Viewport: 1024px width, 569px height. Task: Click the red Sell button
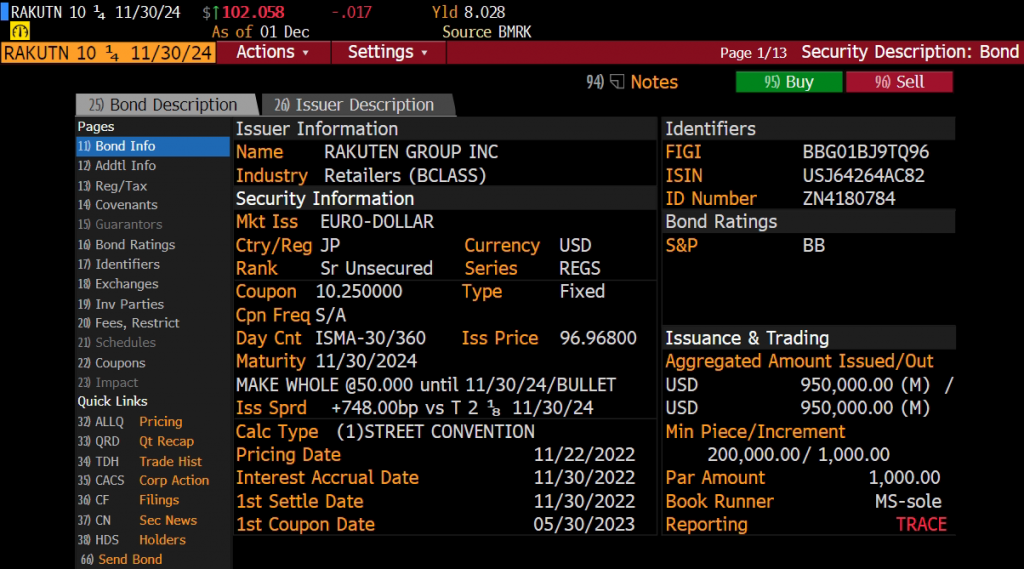pos(899,82)
